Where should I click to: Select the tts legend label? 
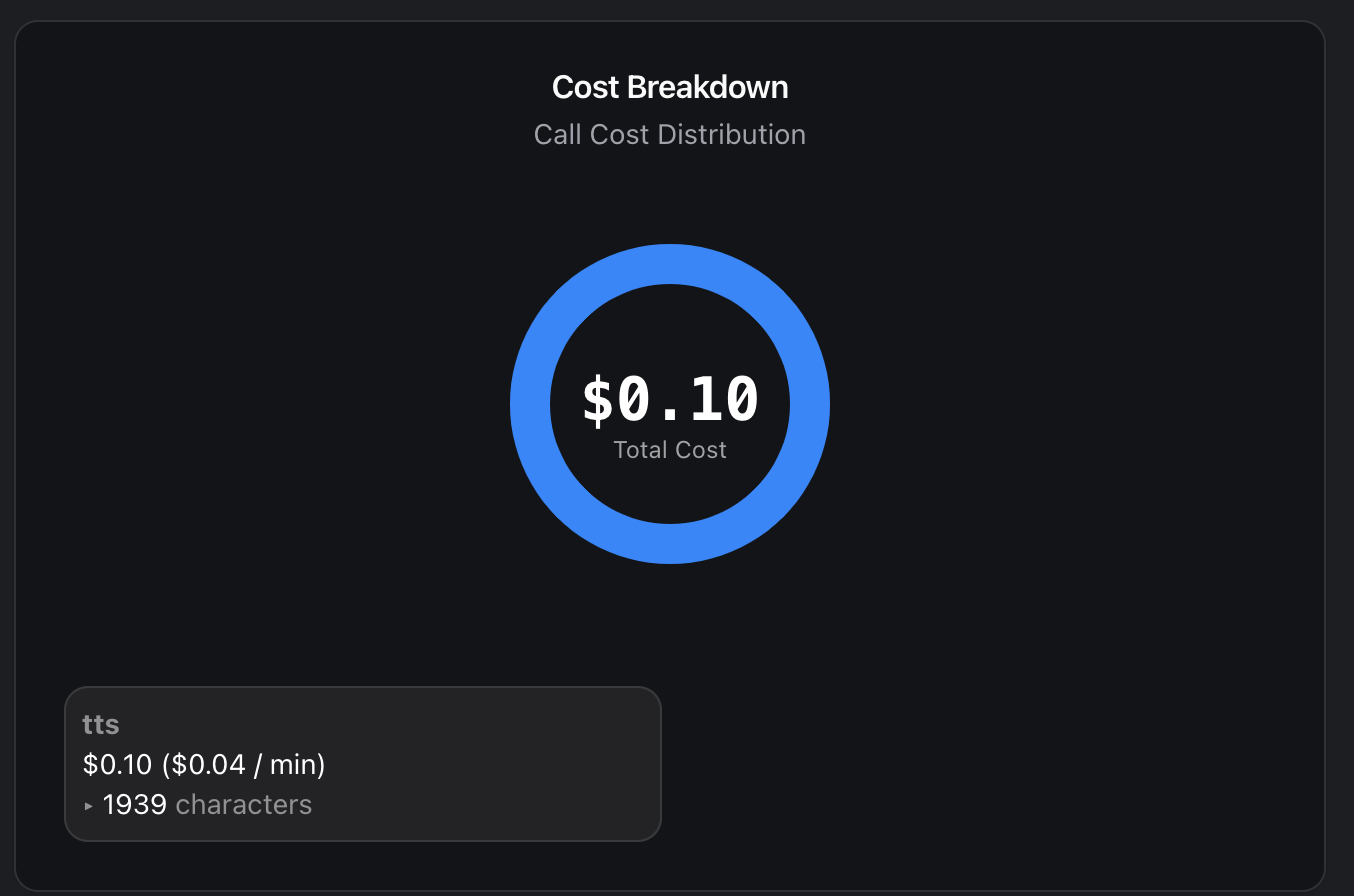(101, 724)
